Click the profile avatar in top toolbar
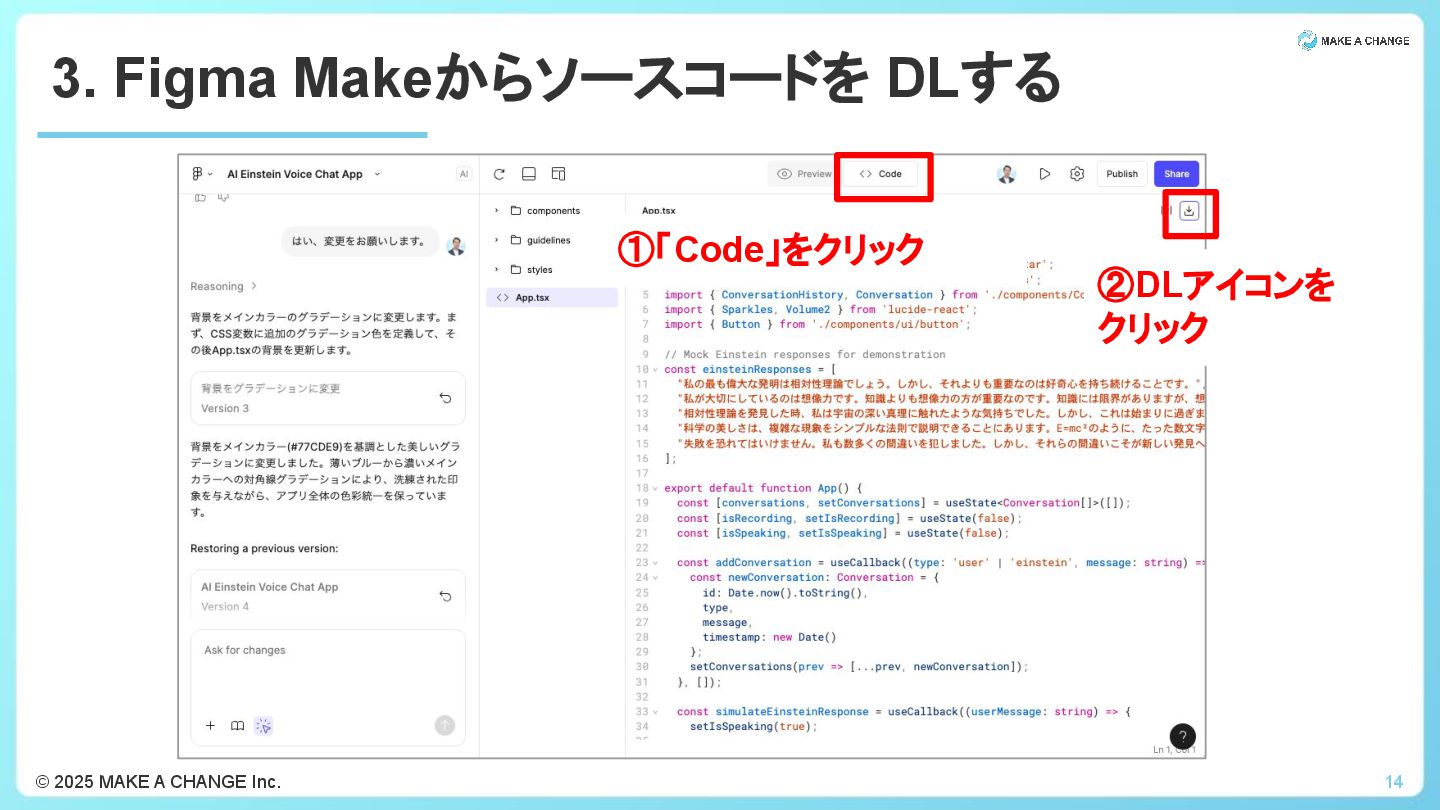Viewport: 1440px width, 810px height. [x=1007, y=174]
